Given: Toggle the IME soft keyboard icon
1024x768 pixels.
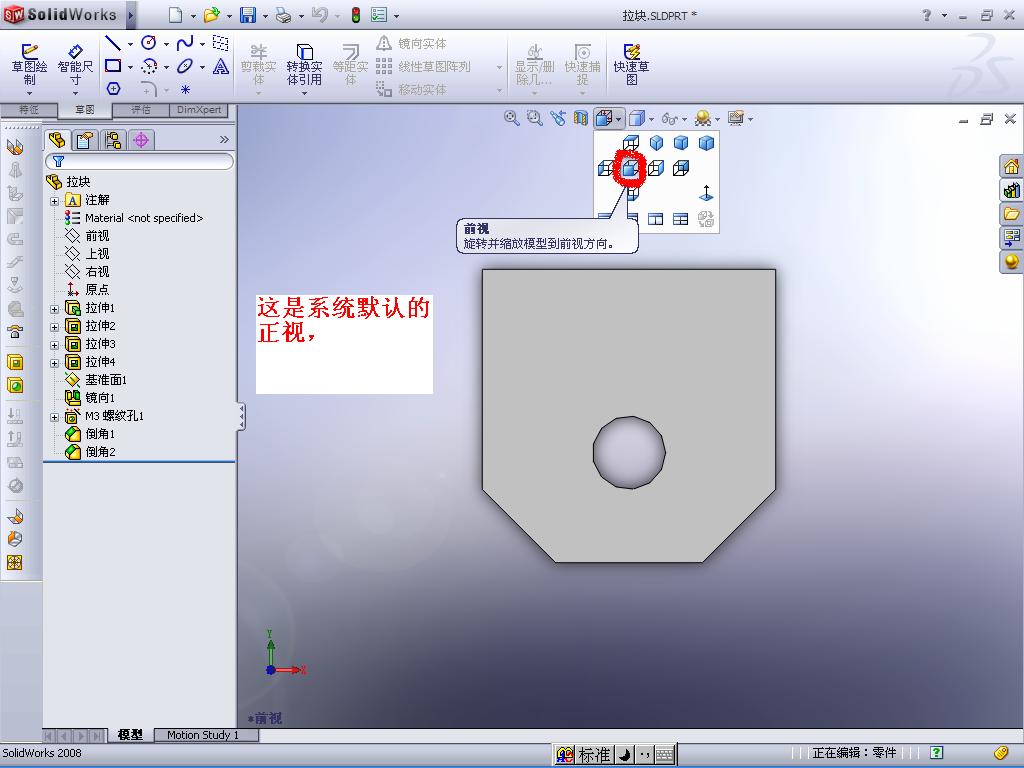Looking at the screenshot, I should tap(664, 755).
